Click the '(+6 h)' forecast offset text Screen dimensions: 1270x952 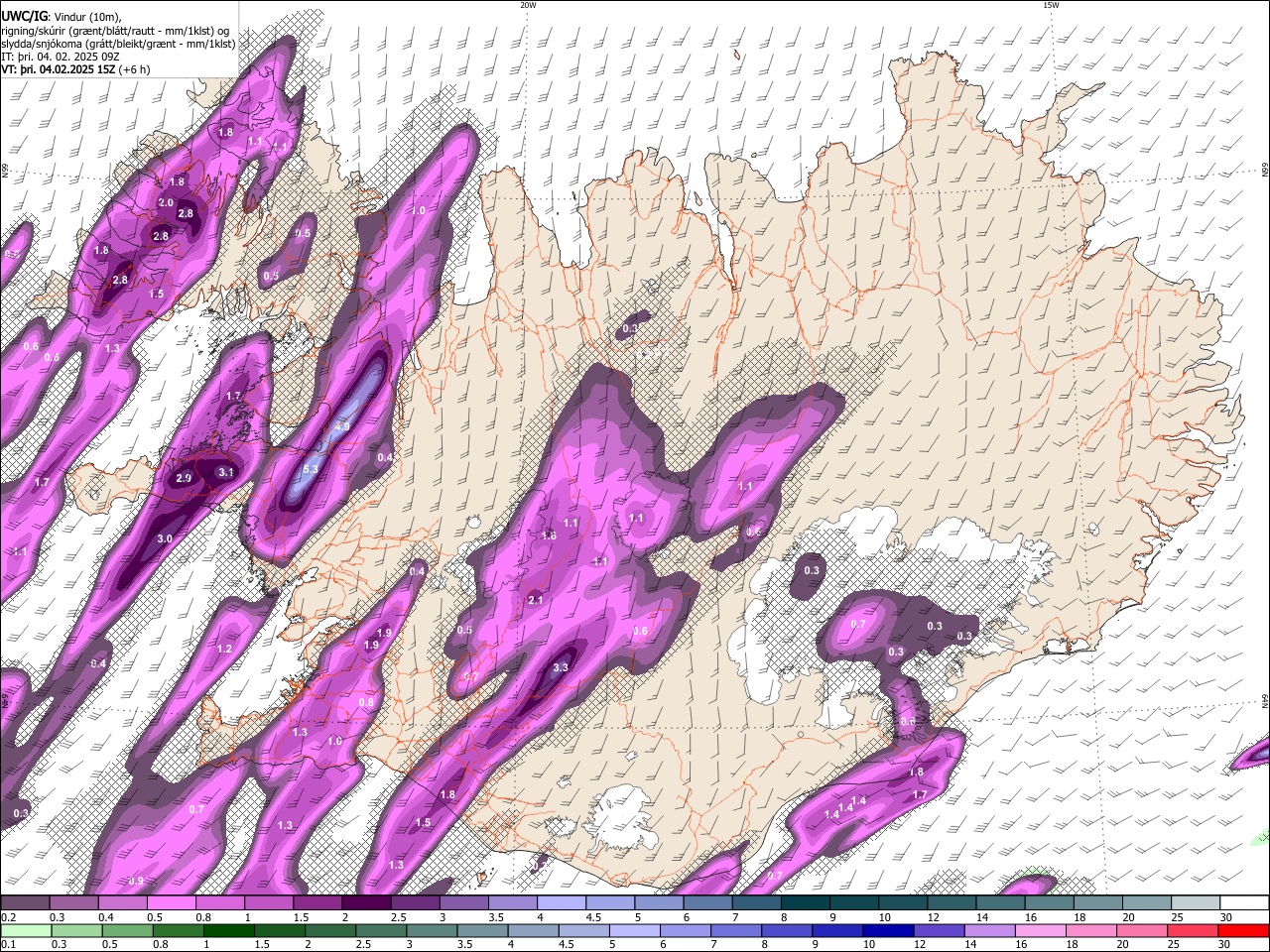(x=135, y=69)
